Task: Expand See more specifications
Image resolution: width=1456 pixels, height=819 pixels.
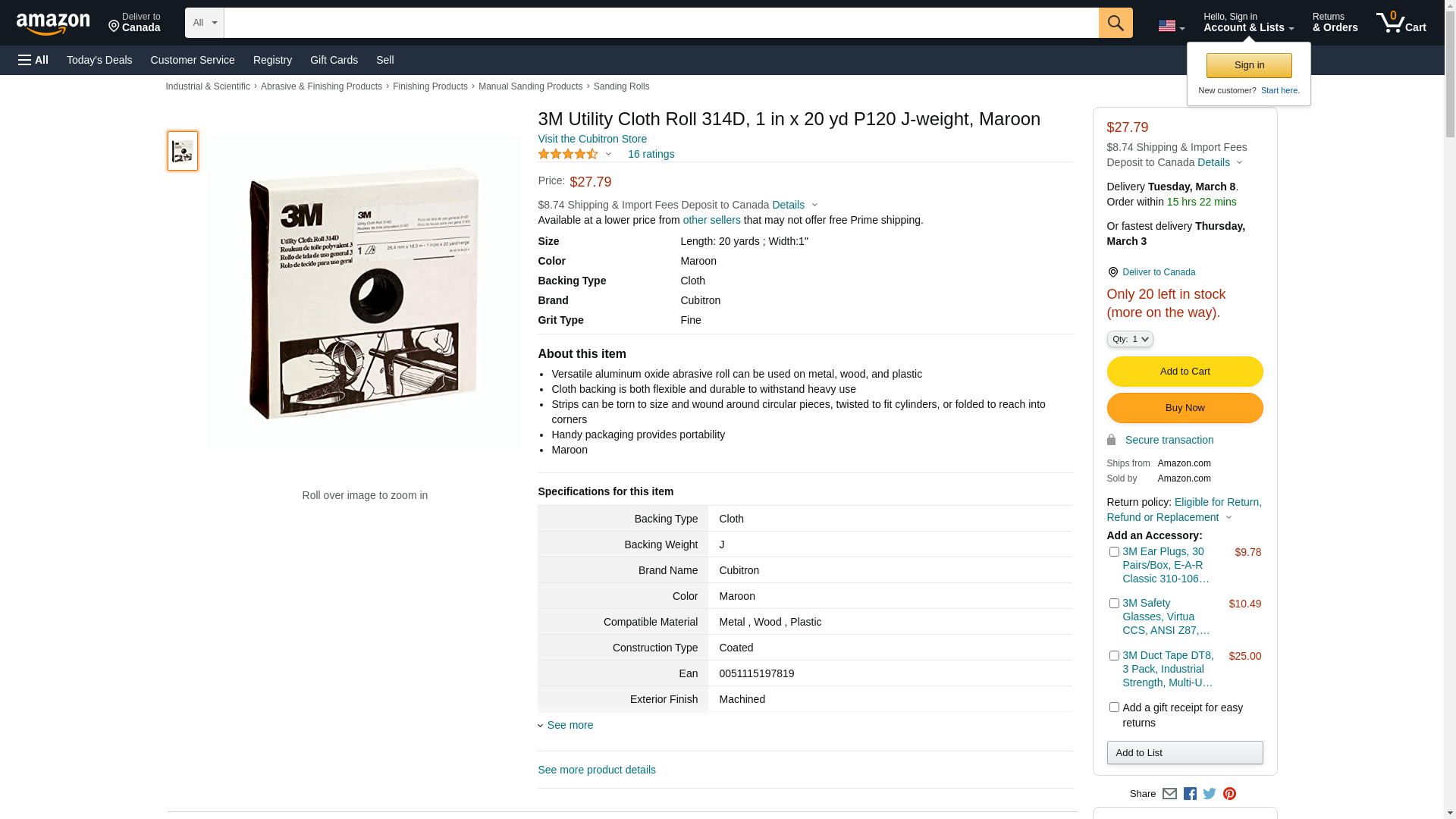Action: 570,725
